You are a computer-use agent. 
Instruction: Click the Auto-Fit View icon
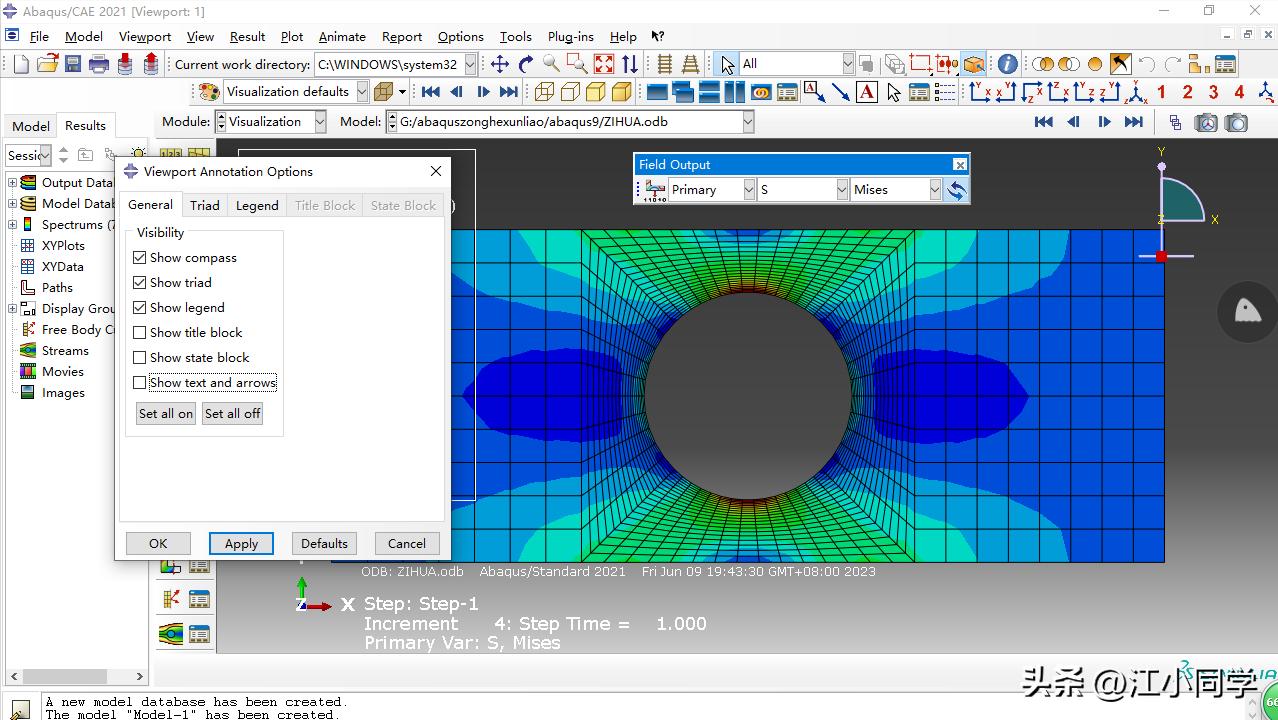click(x=604, y=64)
